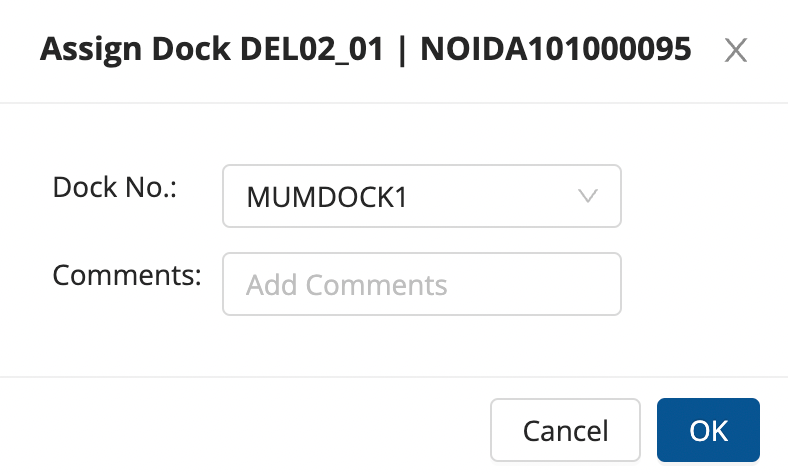Focus the Add Comments input field

click(421, 284)
